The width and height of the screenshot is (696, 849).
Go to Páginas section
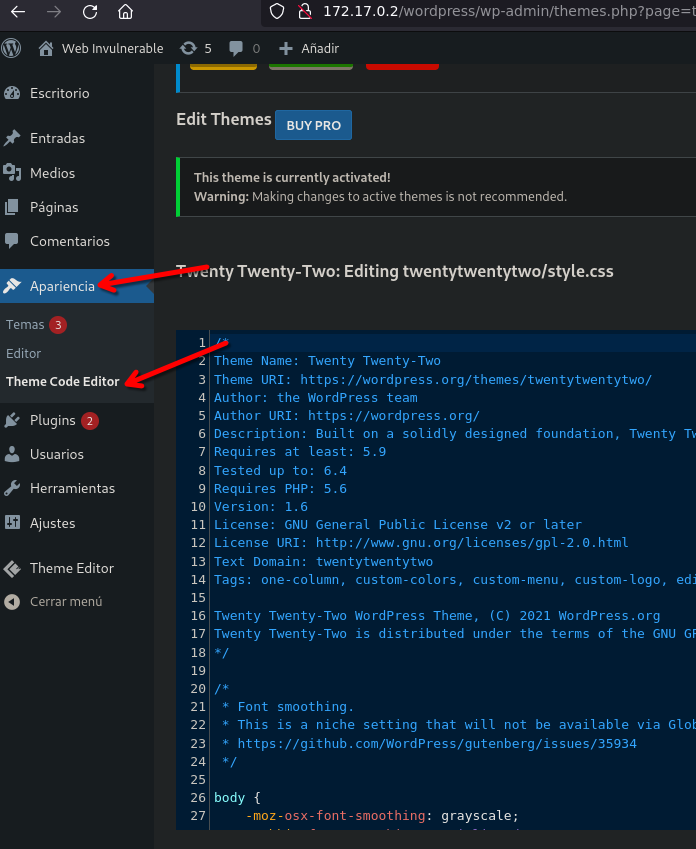[x=54, y=207]
